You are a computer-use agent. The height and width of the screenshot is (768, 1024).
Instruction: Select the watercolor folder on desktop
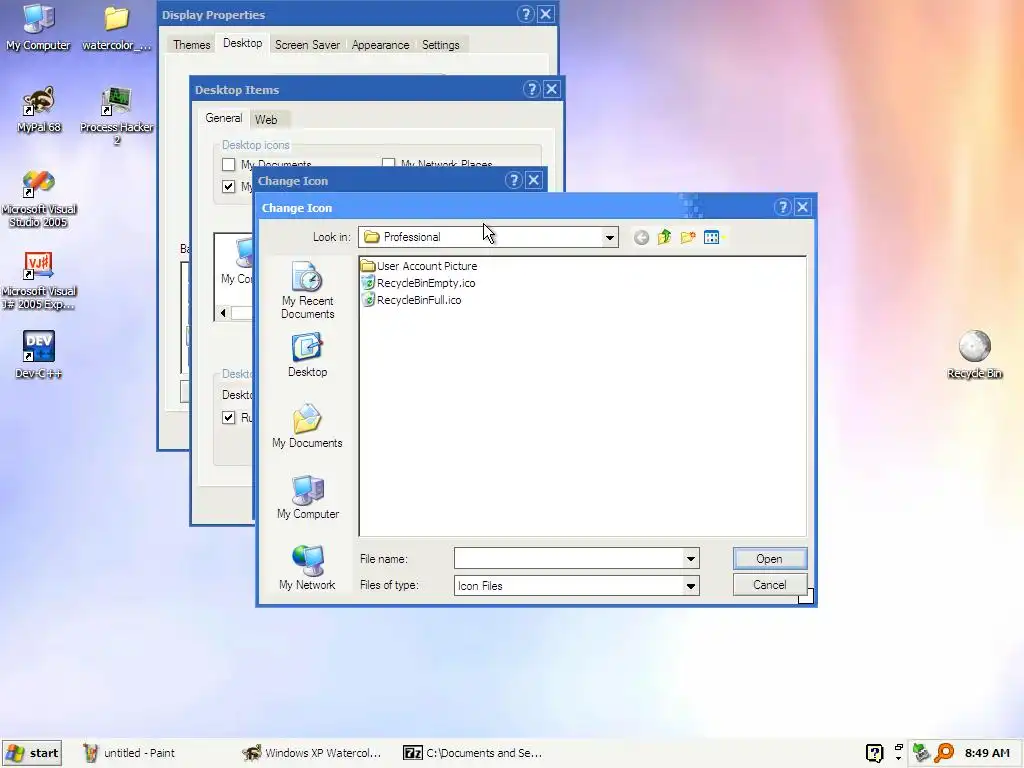(116, 27)
